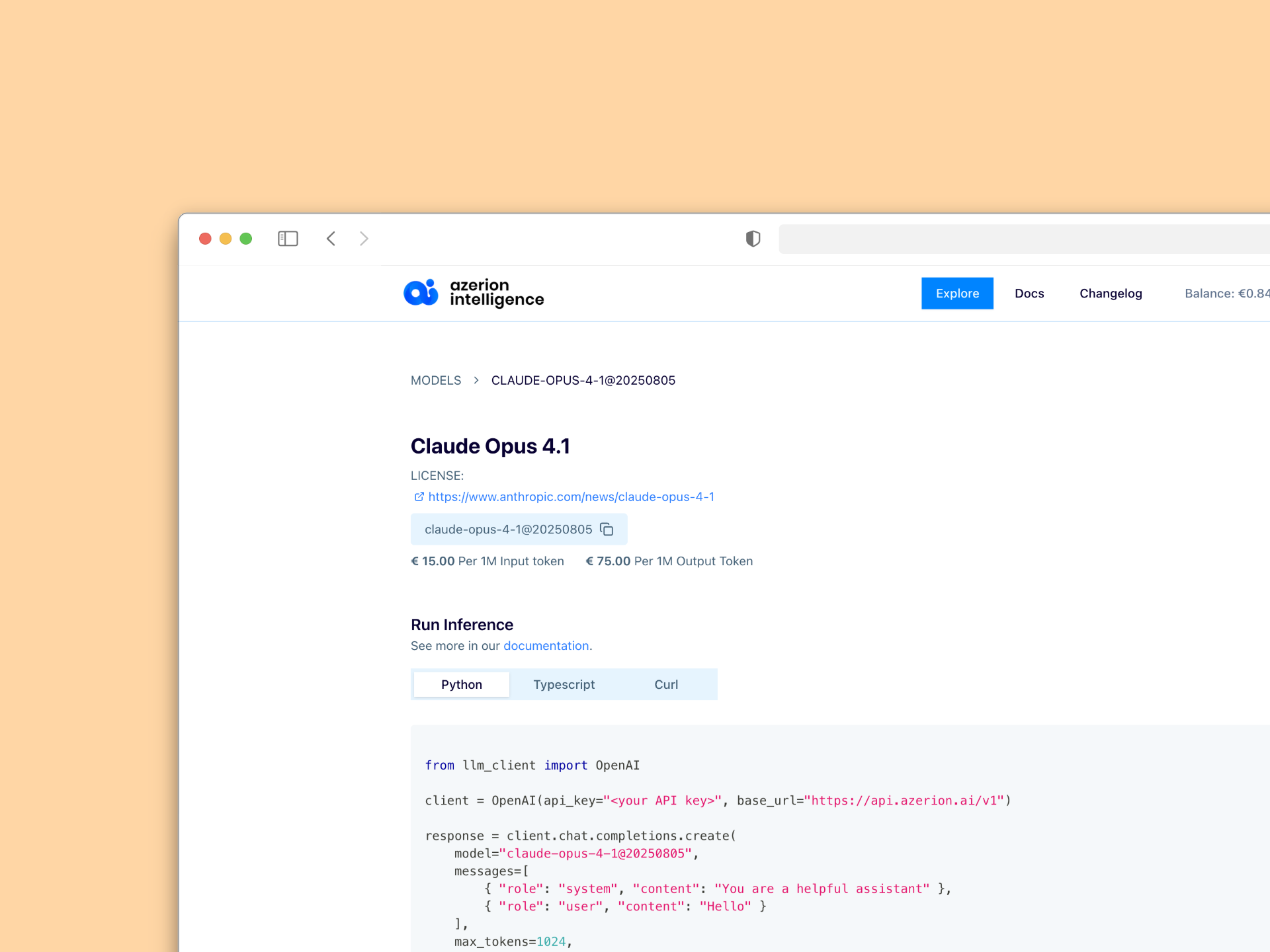Screen dimensions: 1270x952
Task: Go to the MODELS breadcrumb
Action: point(436,380)
